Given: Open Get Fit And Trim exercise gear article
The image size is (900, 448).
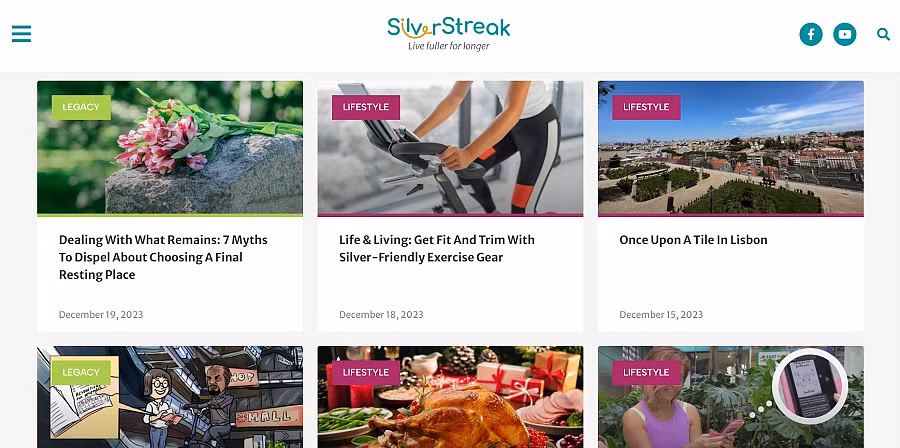Looking at the screenshot, I should [437, 248].
